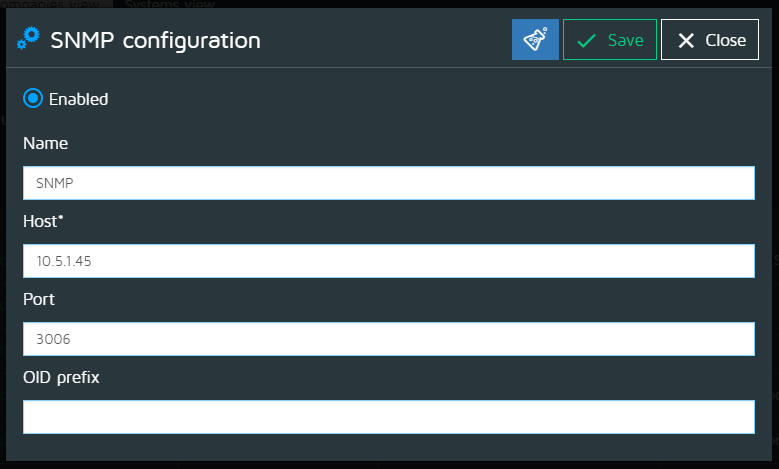Screen dimensions: 779x469
Task: Click the SNMP configuration gears icon
Action: (x=29, y=40)
